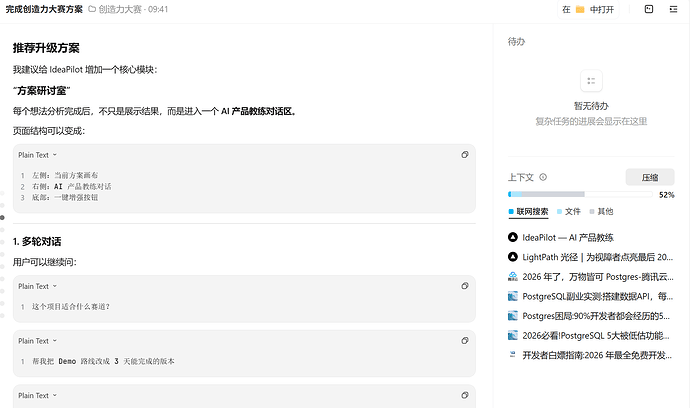Copy the 'Demo 路线改成 3 天' code block
Image resolution: width=690 pixels, height=408 pixels.
click(465, 341)
